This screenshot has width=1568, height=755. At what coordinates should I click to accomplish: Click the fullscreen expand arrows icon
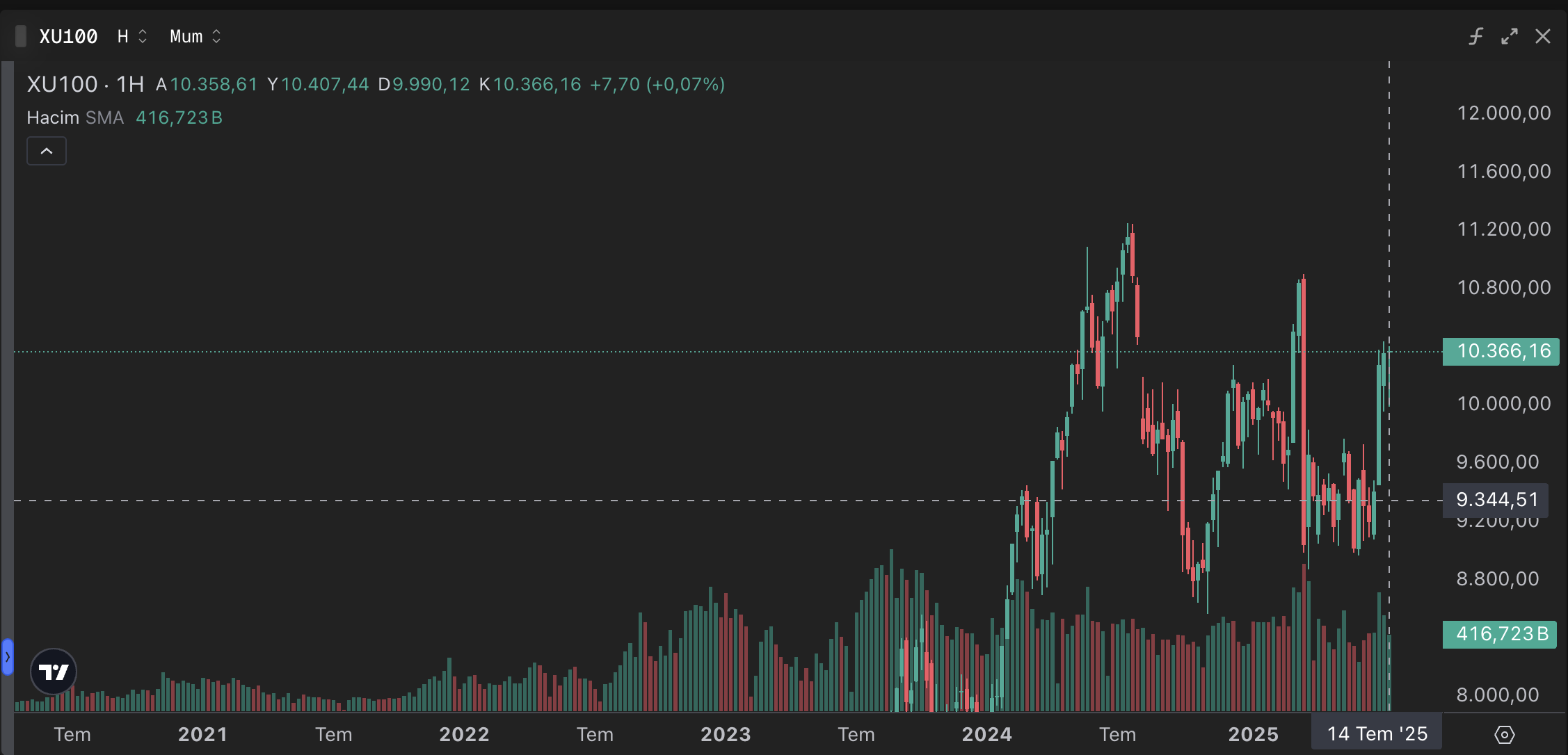click(x=1509, y=36)
